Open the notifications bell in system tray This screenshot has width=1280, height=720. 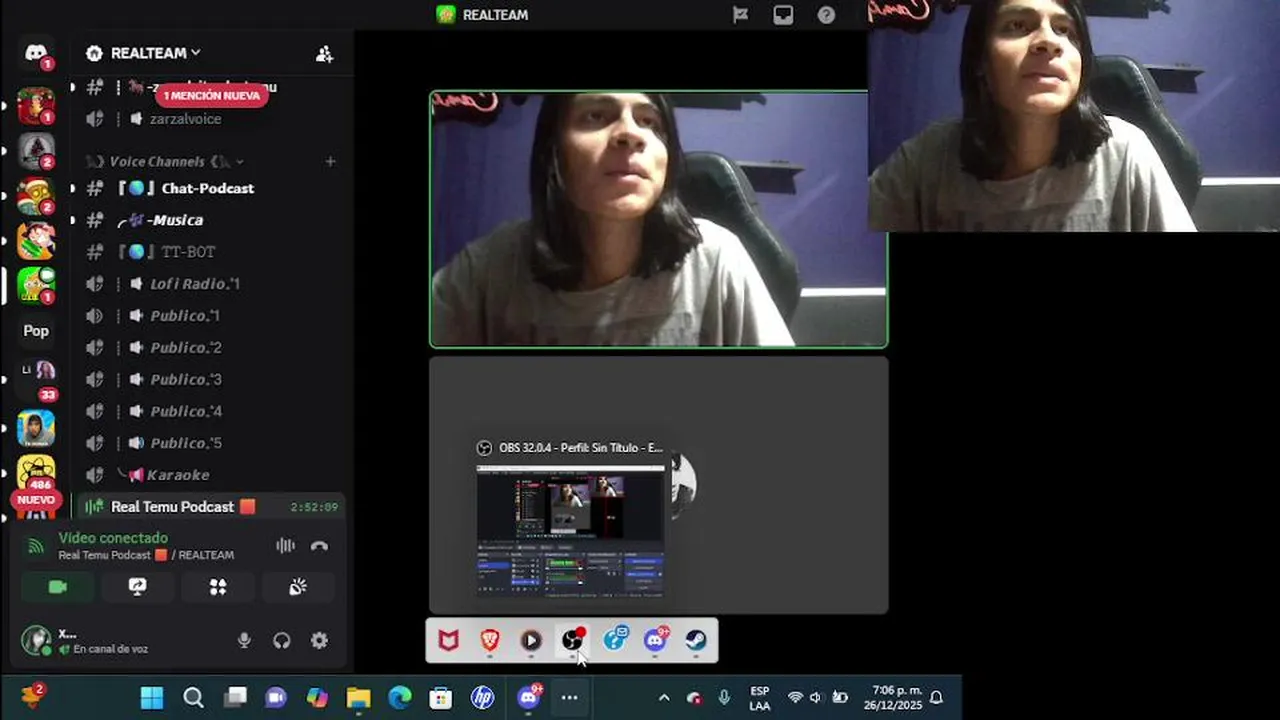pyautogui.click(x=936, y=698)
